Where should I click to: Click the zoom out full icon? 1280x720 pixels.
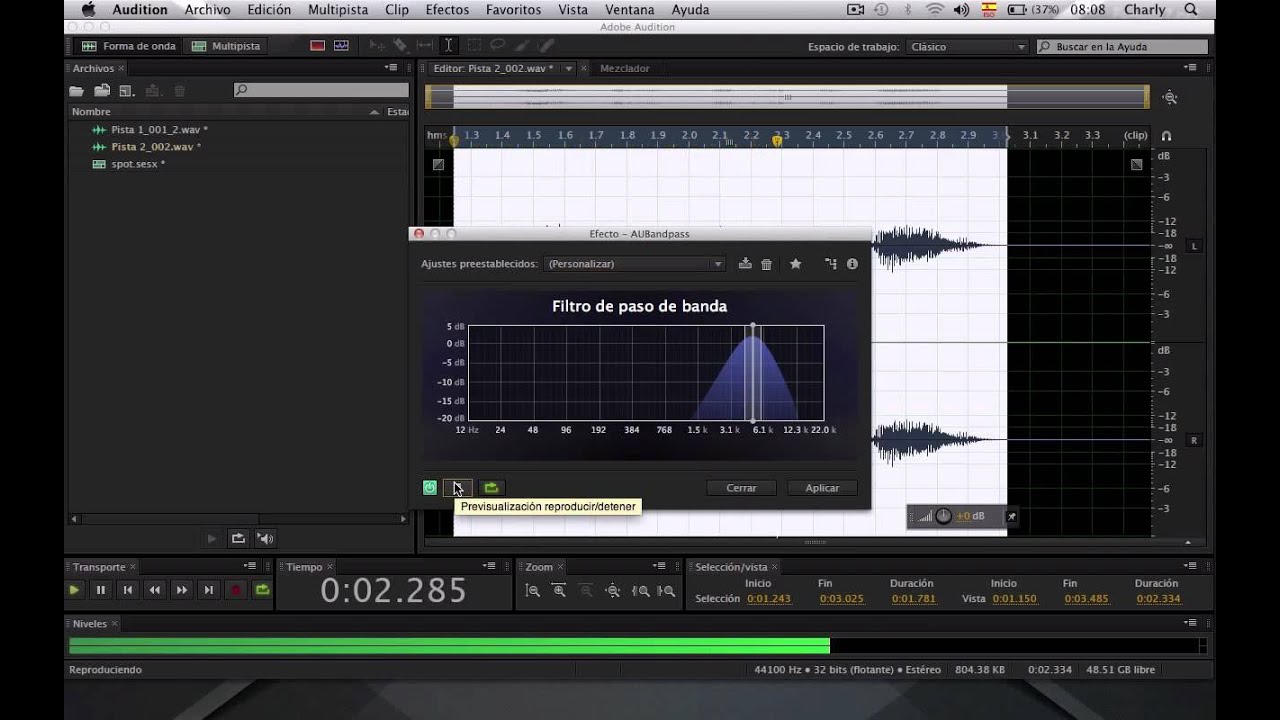[x=613, y=591]
